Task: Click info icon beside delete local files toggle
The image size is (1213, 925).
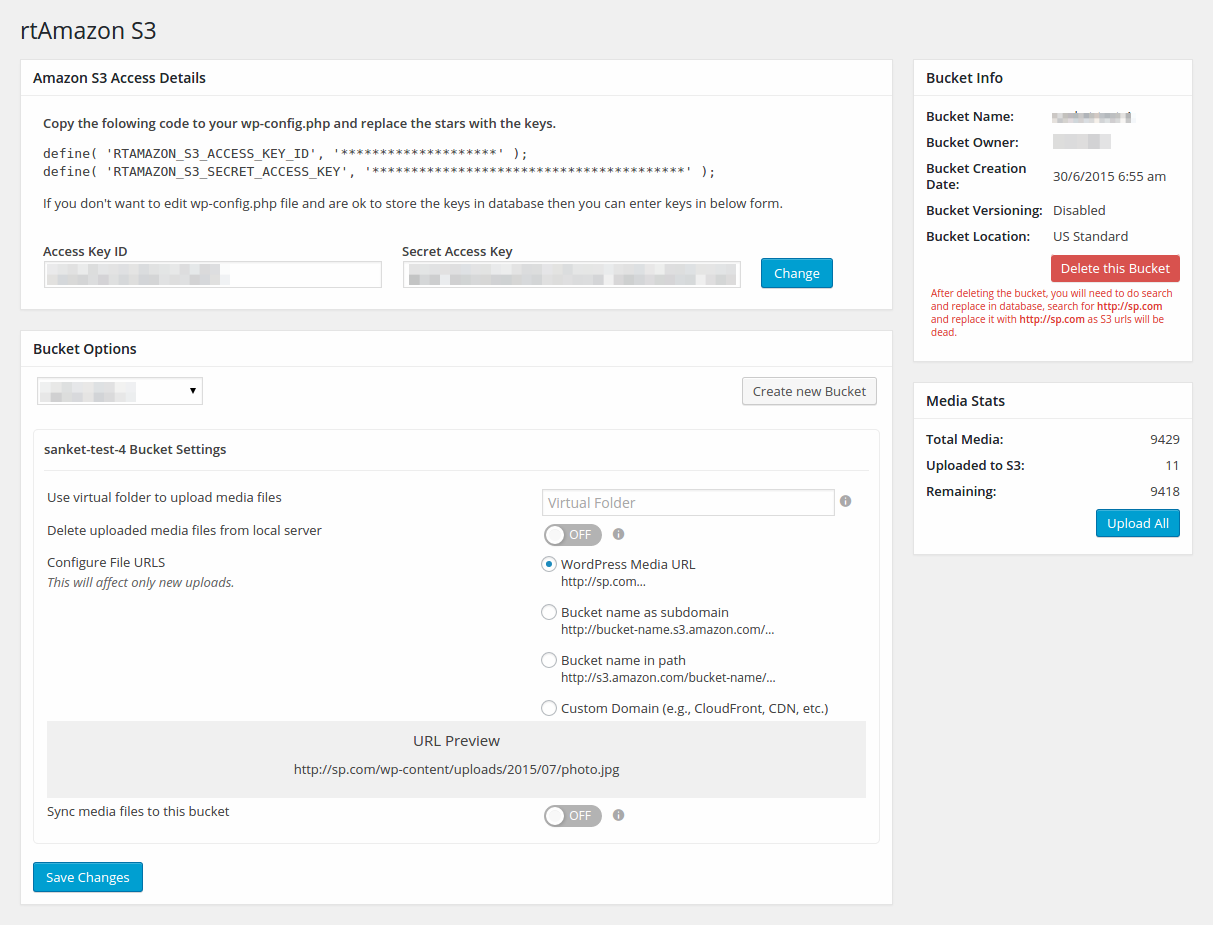Action: click(x=618, y=534)
